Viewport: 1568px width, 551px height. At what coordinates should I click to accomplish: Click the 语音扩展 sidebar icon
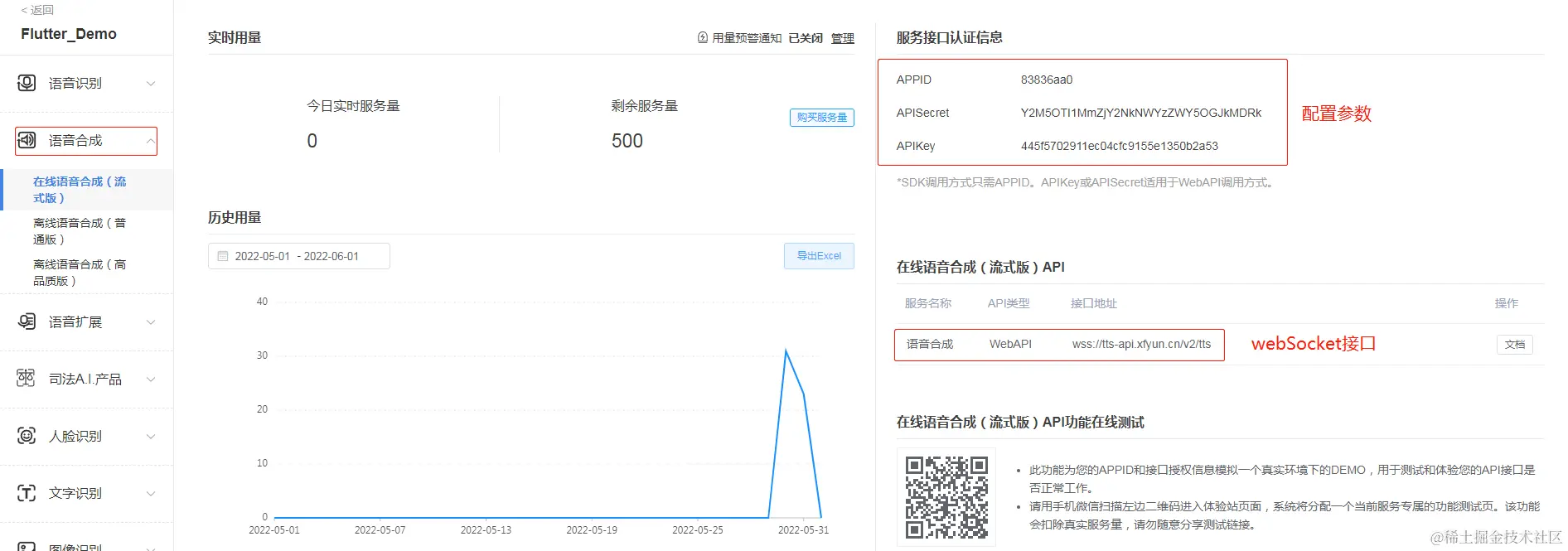pyautogui.click(x=27, y=321)
